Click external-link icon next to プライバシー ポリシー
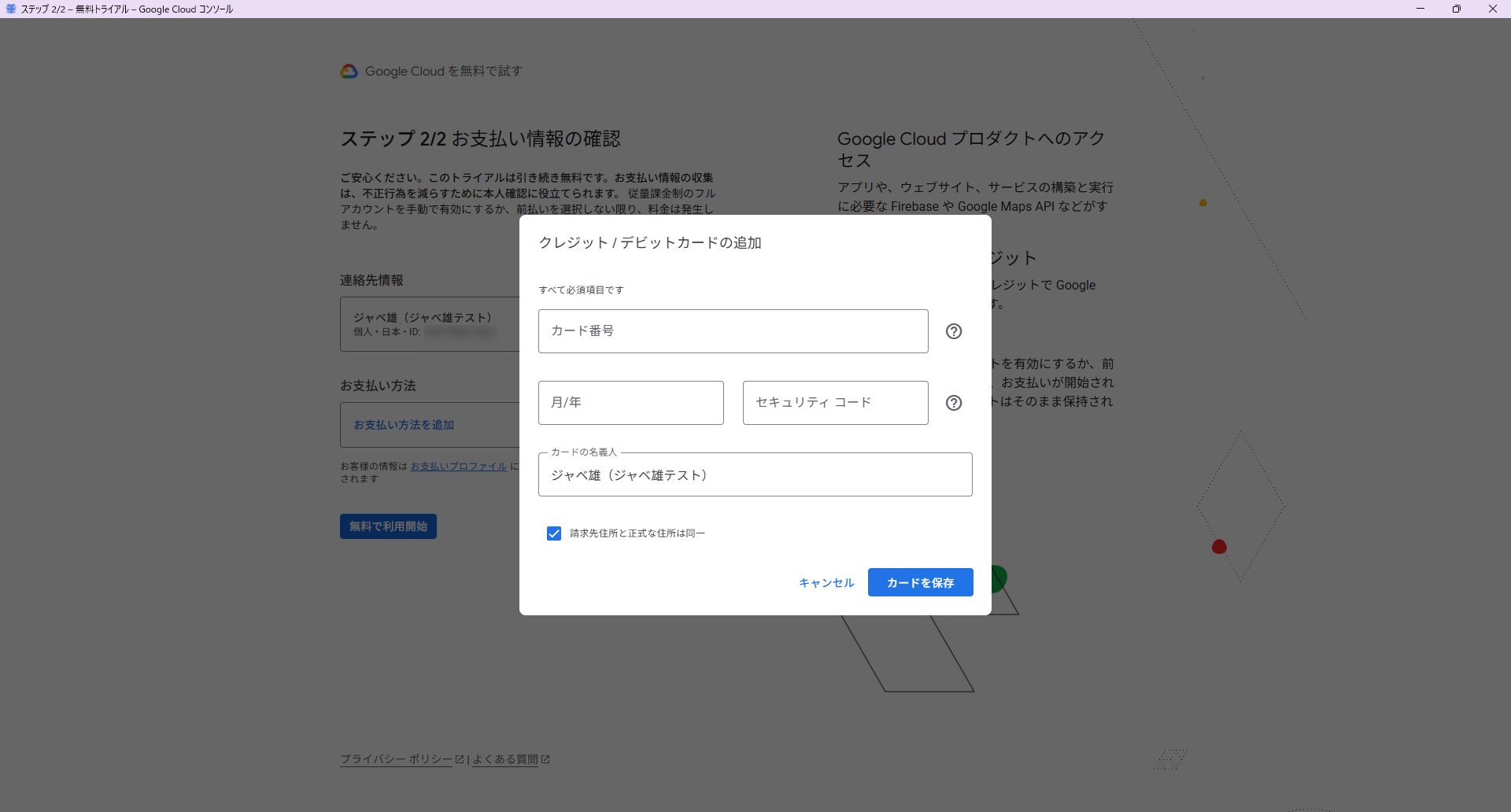This screenshot has width=1511, height=812. click(460, 759)
